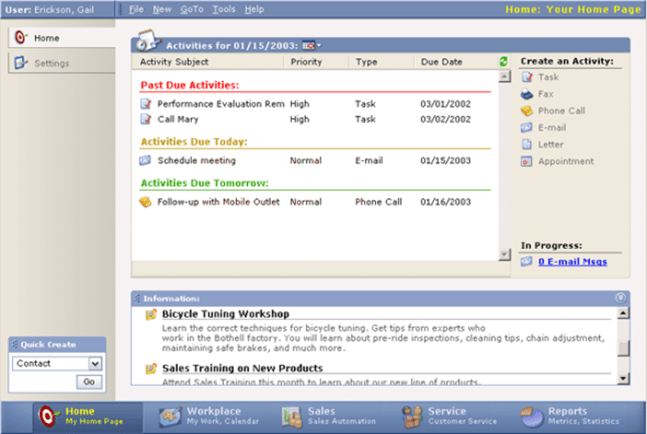Collapse the Information panel

(x=620, y=297)
